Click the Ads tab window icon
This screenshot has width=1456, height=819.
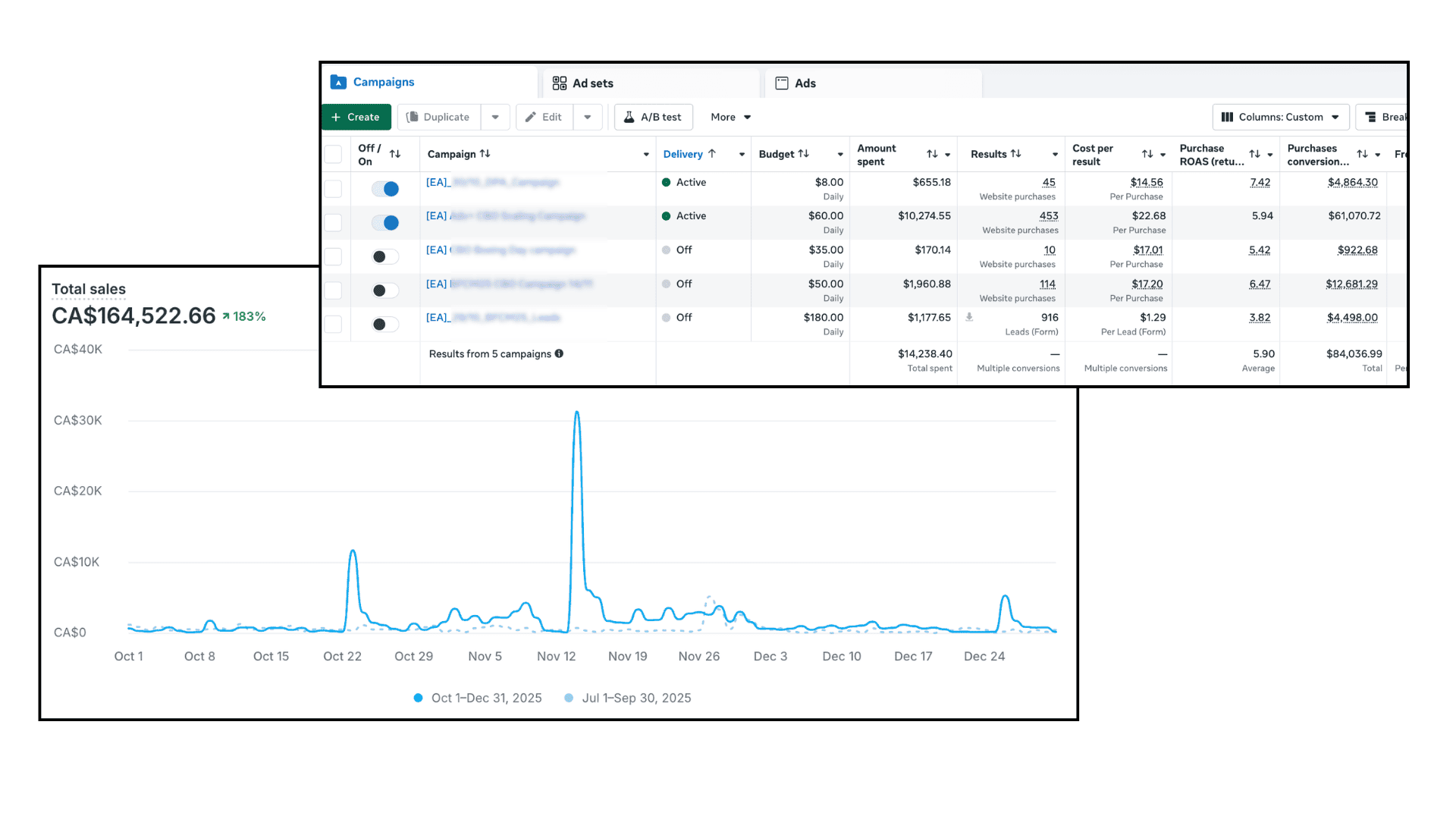coord(782,83)
